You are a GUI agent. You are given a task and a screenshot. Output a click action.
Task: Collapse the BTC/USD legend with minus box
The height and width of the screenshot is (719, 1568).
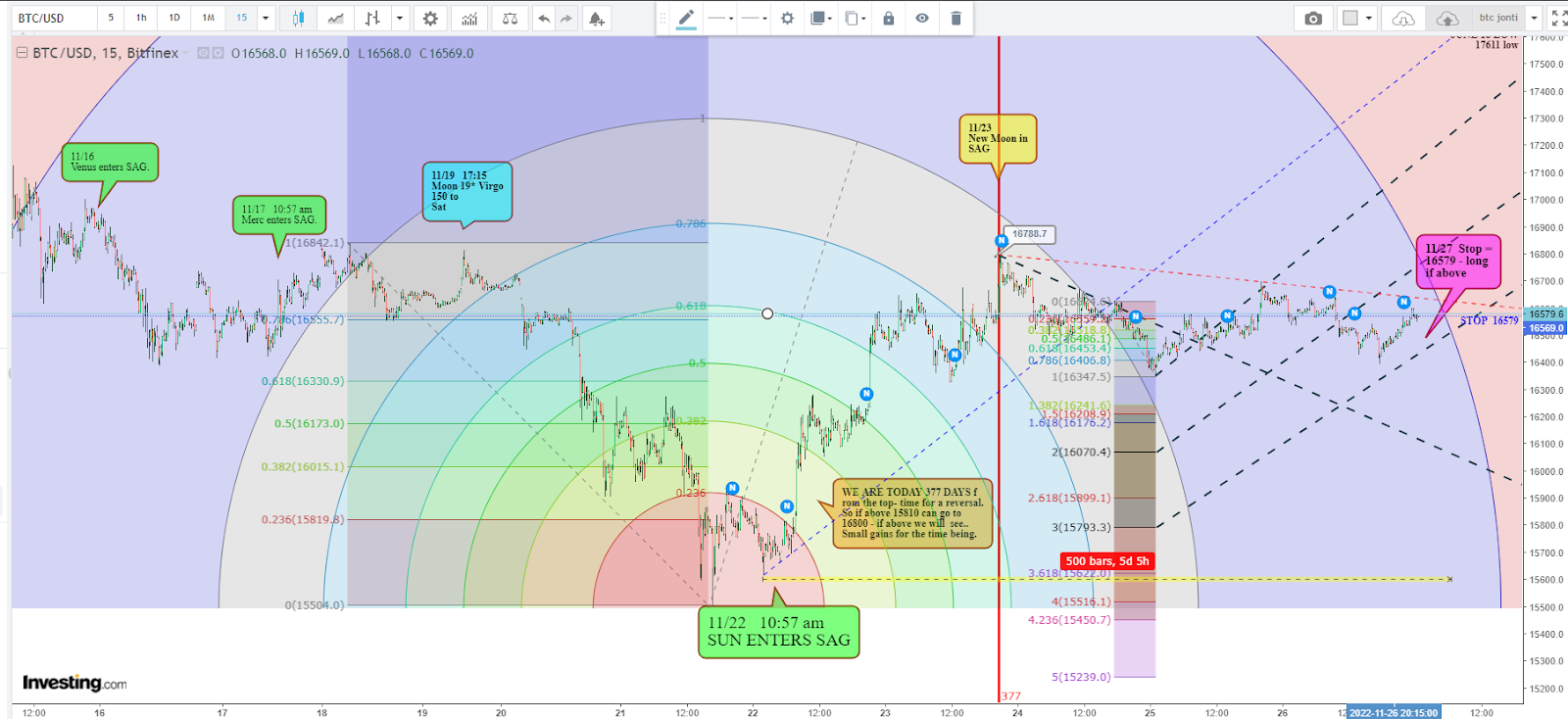[22, 53]
